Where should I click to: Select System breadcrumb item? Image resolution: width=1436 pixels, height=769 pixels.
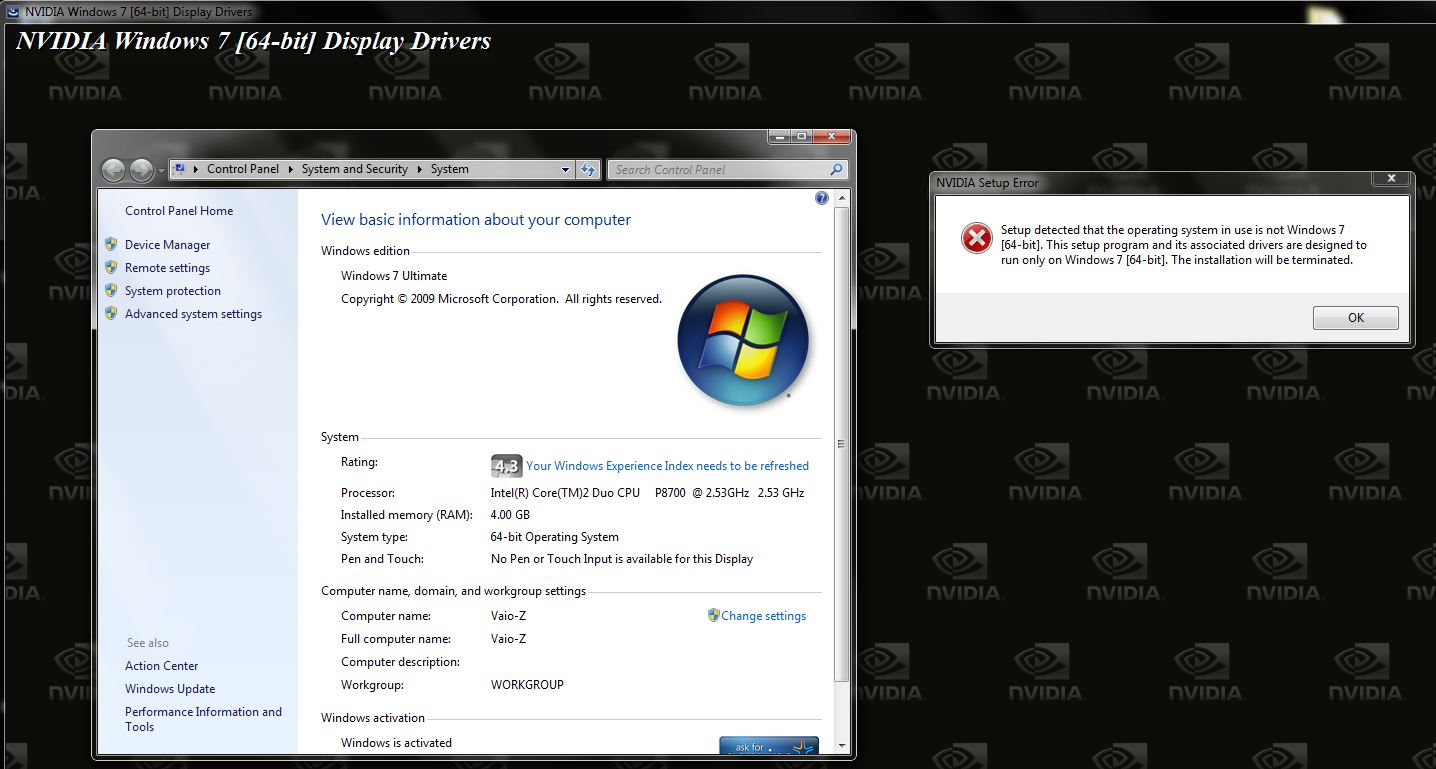click(450, 169)
